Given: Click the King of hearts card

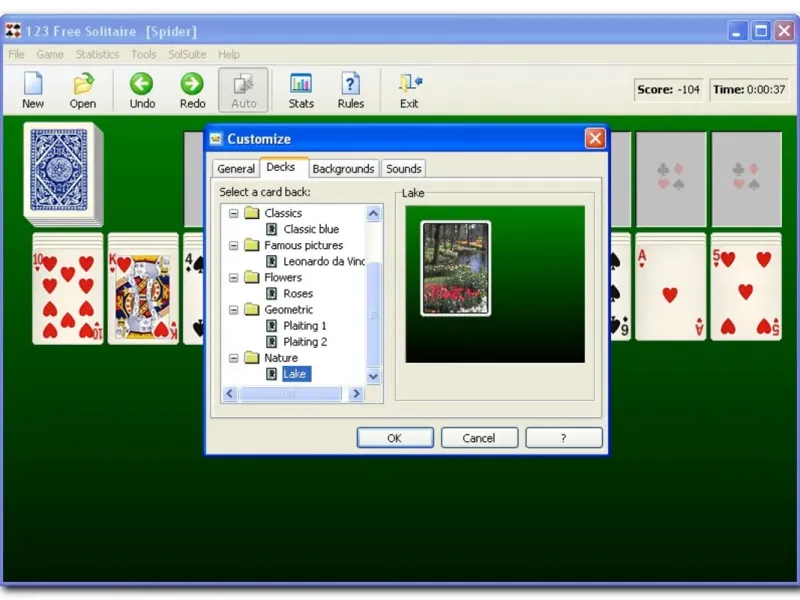Looking at the screenshot, I should click(x=143, y=296).
